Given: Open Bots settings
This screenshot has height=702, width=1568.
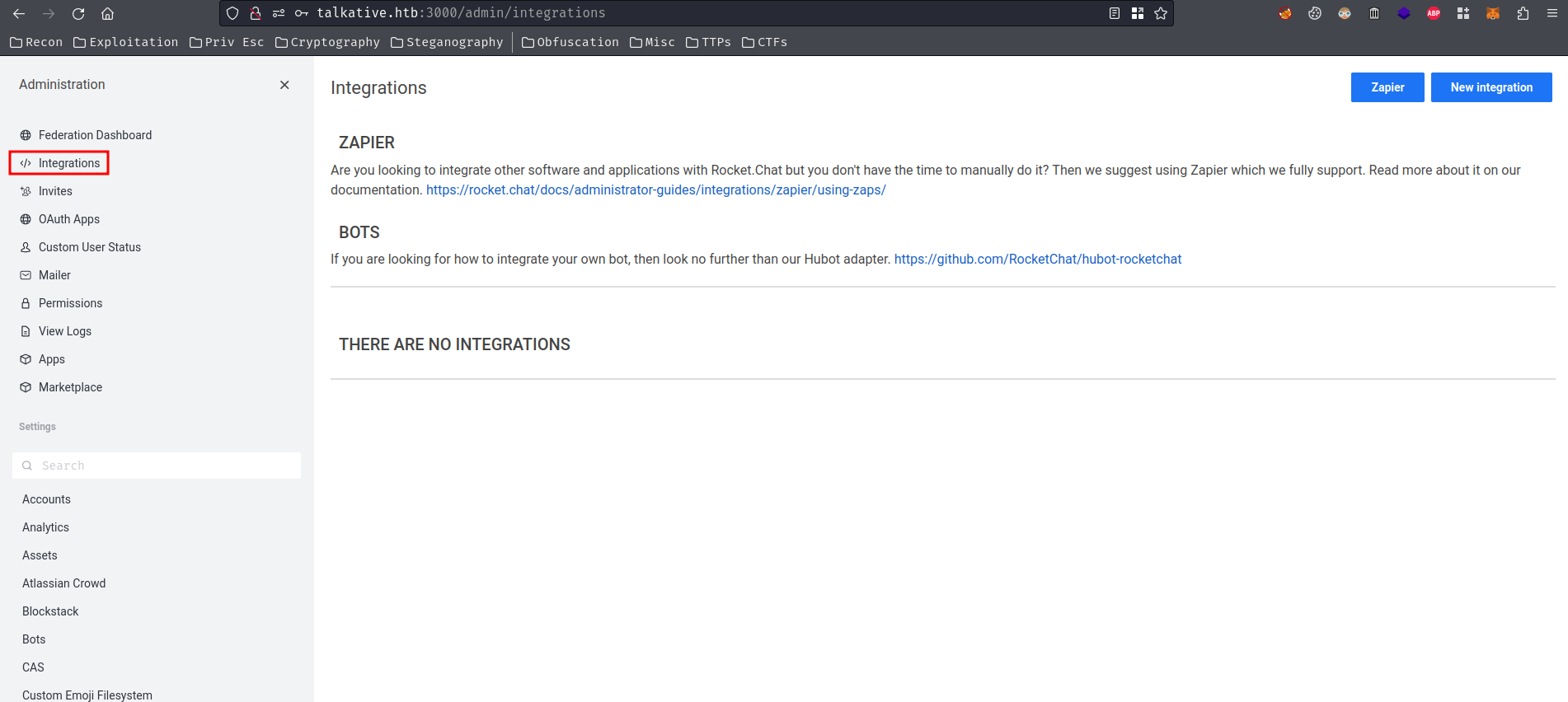Looking at the screenshot, I should [34, 639].
